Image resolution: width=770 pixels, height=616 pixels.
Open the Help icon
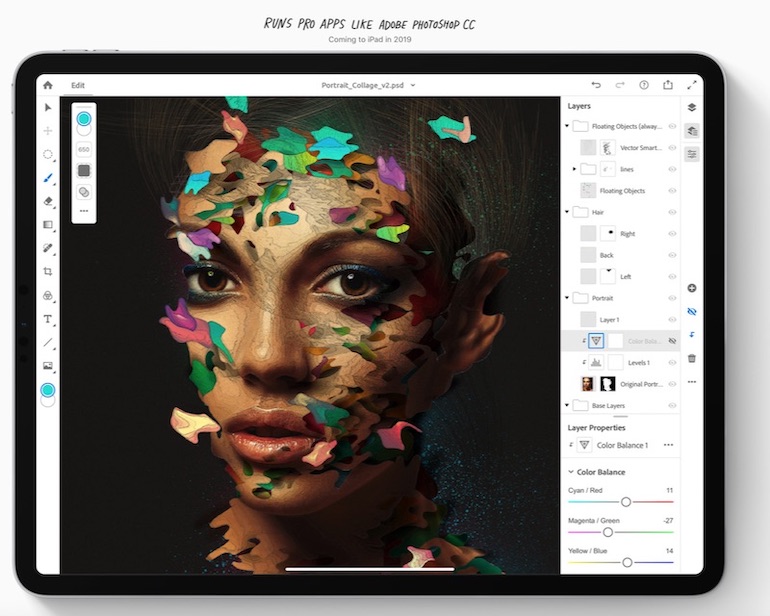point(644,85)
